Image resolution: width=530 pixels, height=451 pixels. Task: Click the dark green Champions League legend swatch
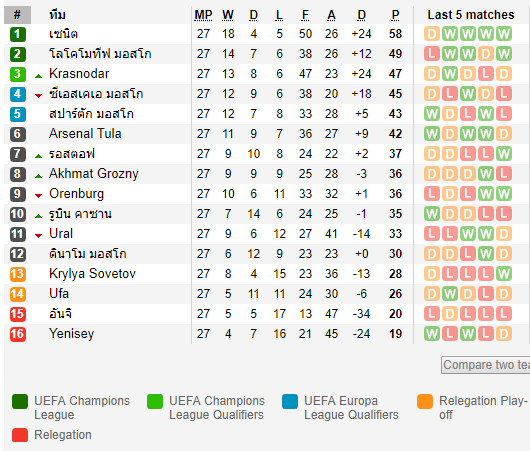(20, 402)
